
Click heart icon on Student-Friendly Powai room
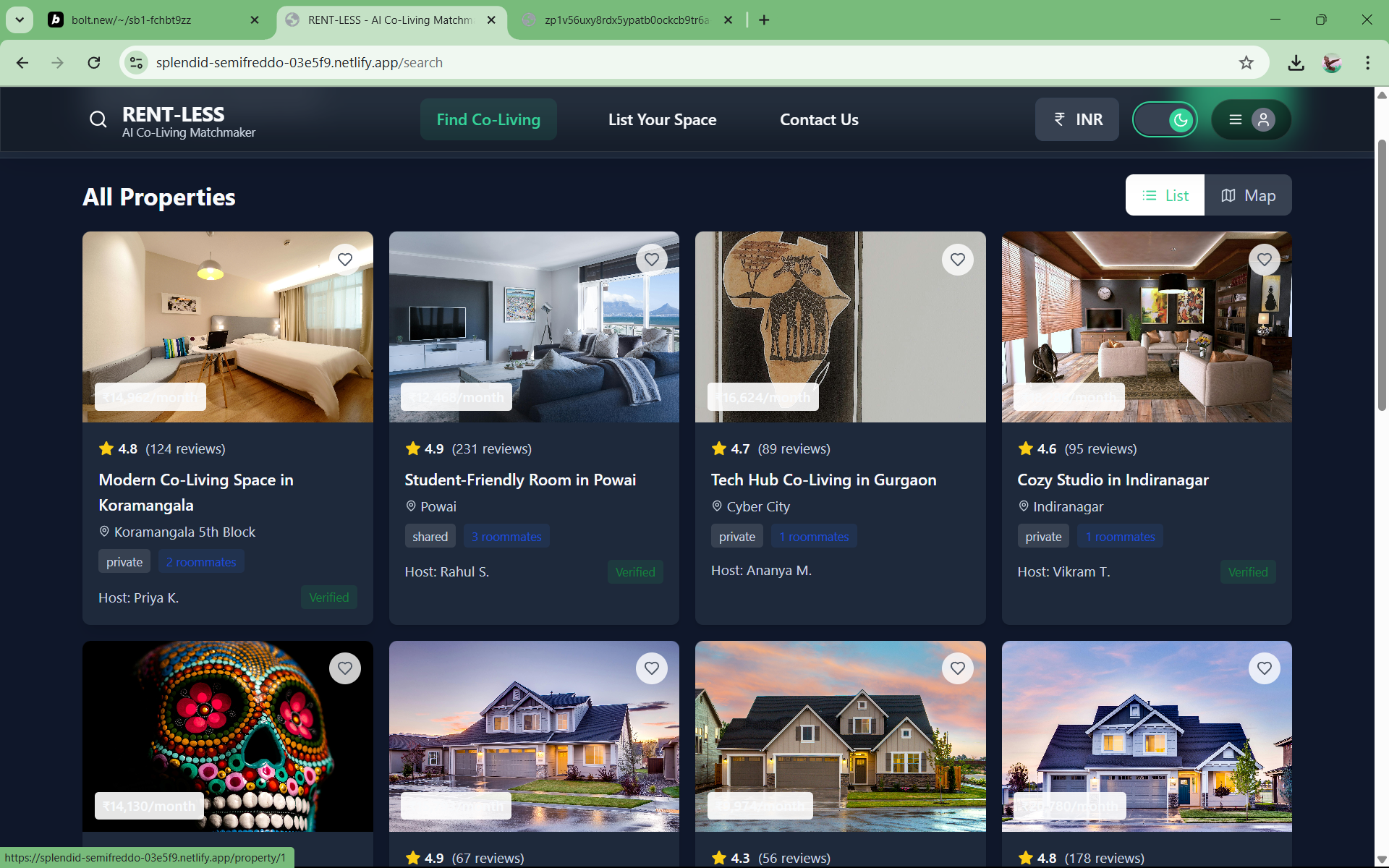(x=651, y=260)
